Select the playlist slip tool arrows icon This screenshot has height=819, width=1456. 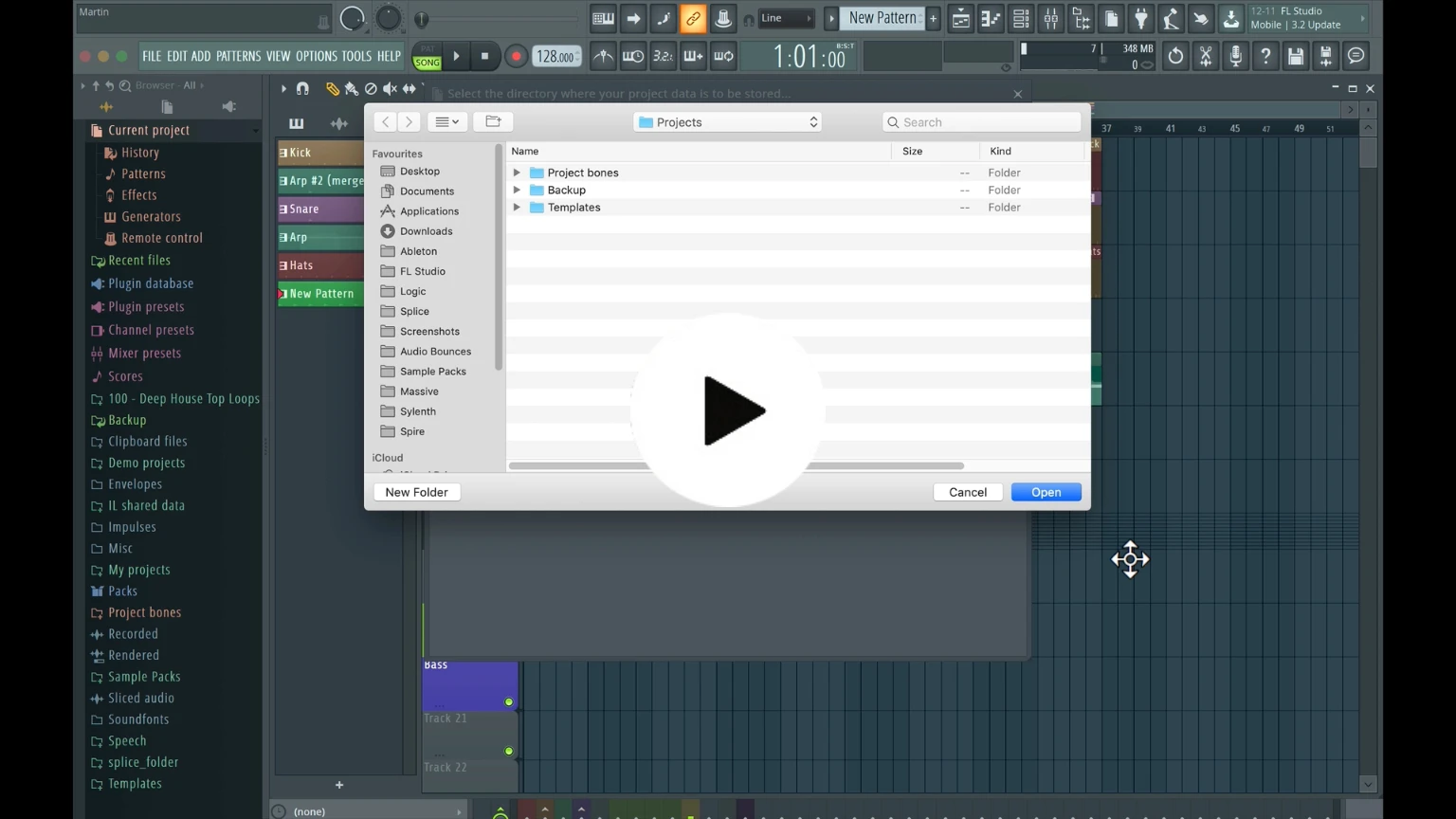click(x=409, y=88)
